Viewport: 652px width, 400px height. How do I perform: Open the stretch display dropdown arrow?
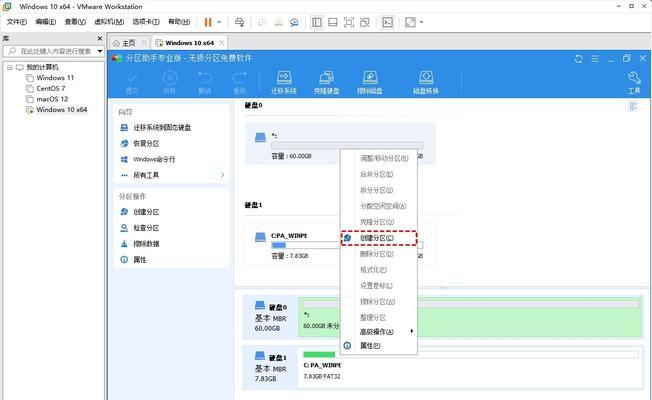pyautogui.click(x=421, y=22)
